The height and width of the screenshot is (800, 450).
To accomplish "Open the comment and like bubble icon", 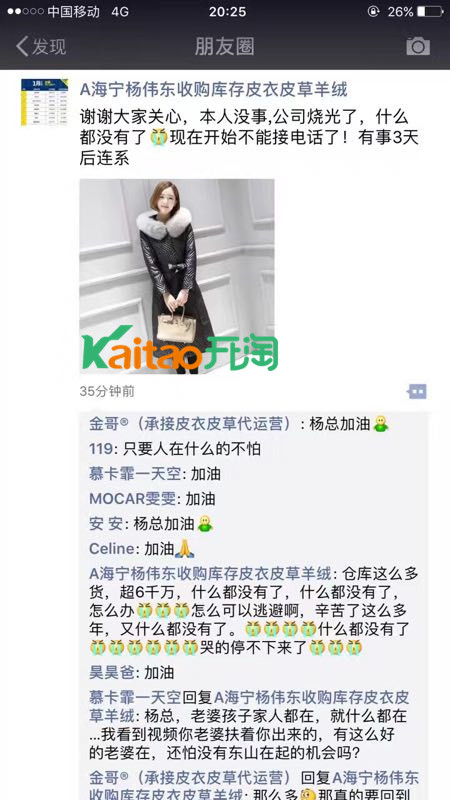I will [x=417, y=392].
